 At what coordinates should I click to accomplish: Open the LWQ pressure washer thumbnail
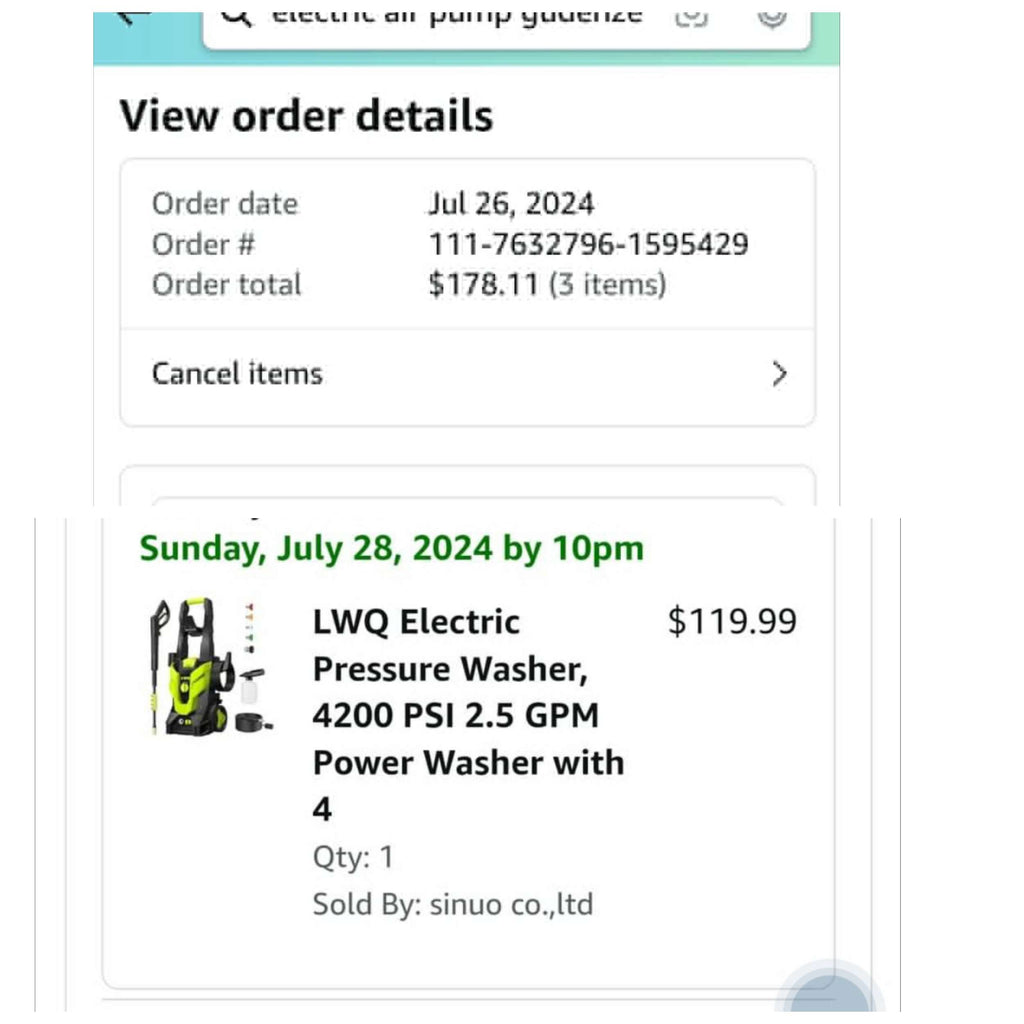[x=208, y=667]
